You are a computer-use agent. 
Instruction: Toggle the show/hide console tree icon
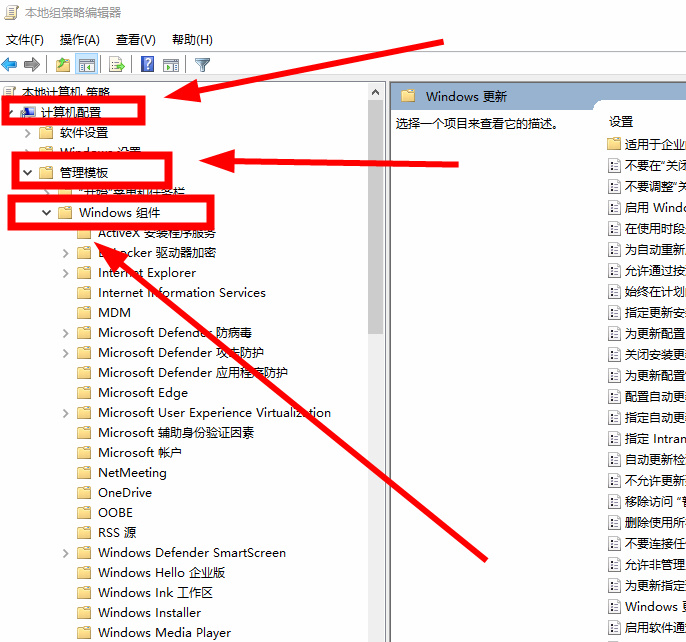[x=87, y=65]
